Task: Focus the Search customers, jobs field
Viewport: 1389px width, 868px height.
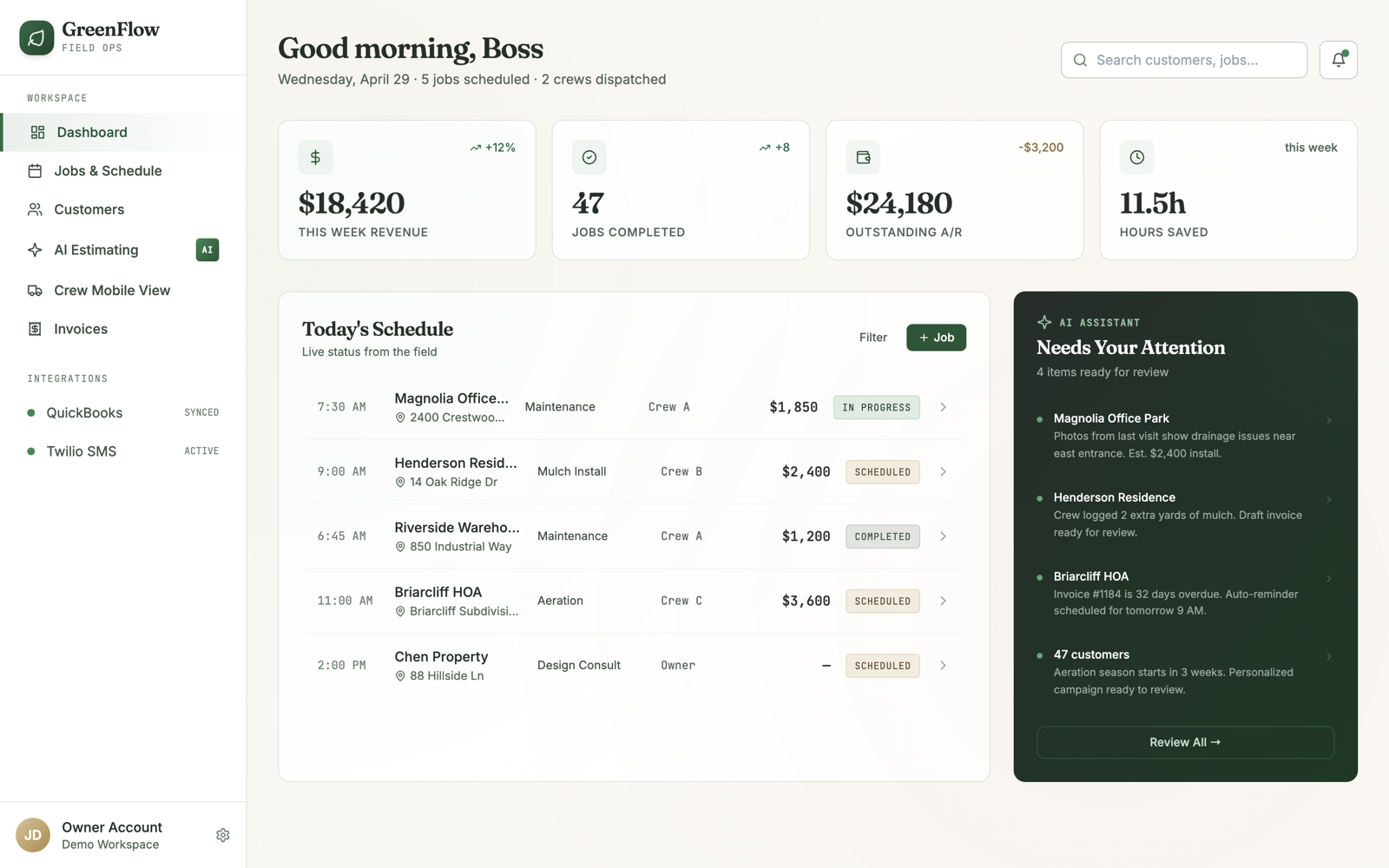Action: click(x=1184, y=60)
